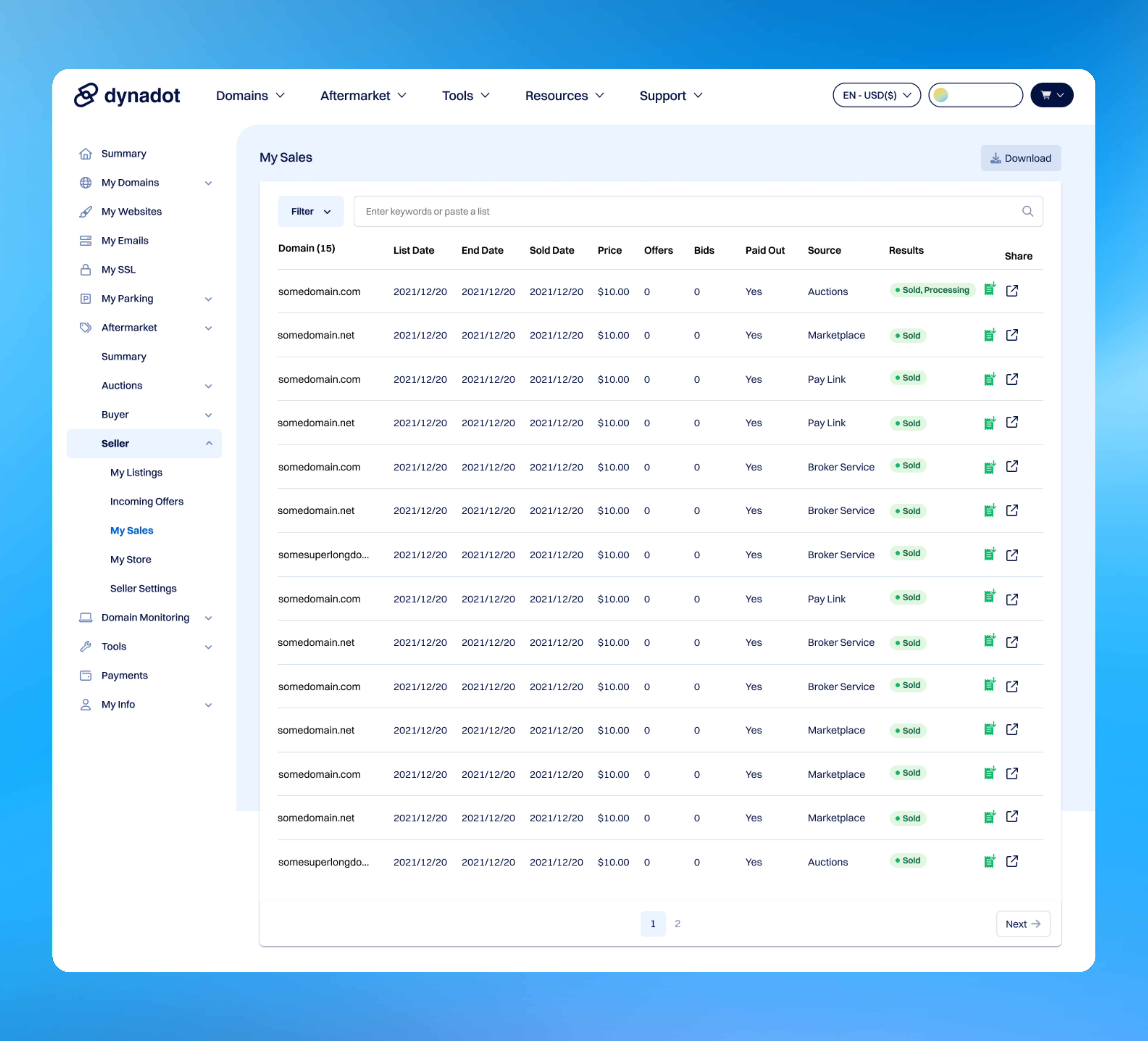Viewport: 1148px width, 1041px height.
Task: Expand Auctions submenu chevron
Action: point(208,386)
